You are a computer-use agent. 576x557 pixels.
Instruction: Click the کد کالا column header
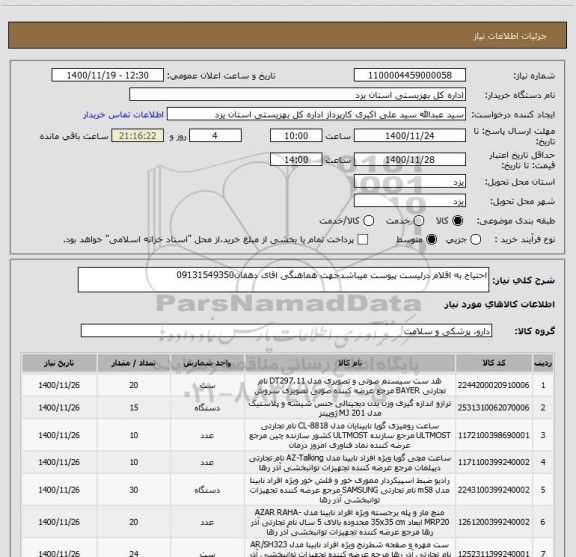coord(494,363)
